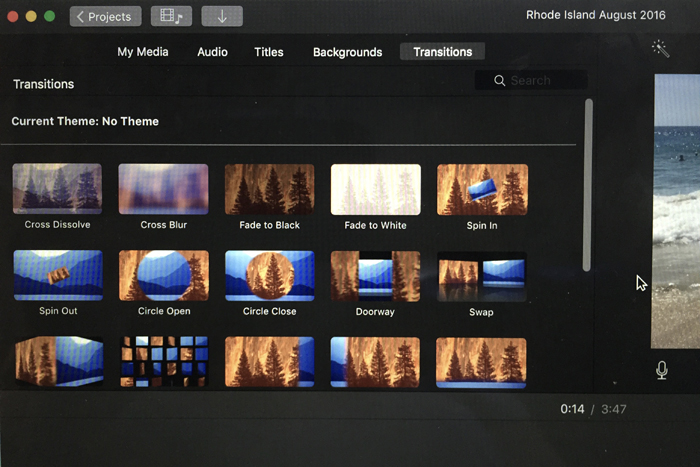Screen dimensions: 700x467
Task: Select the Titles tab
Action: pos(268,52)
